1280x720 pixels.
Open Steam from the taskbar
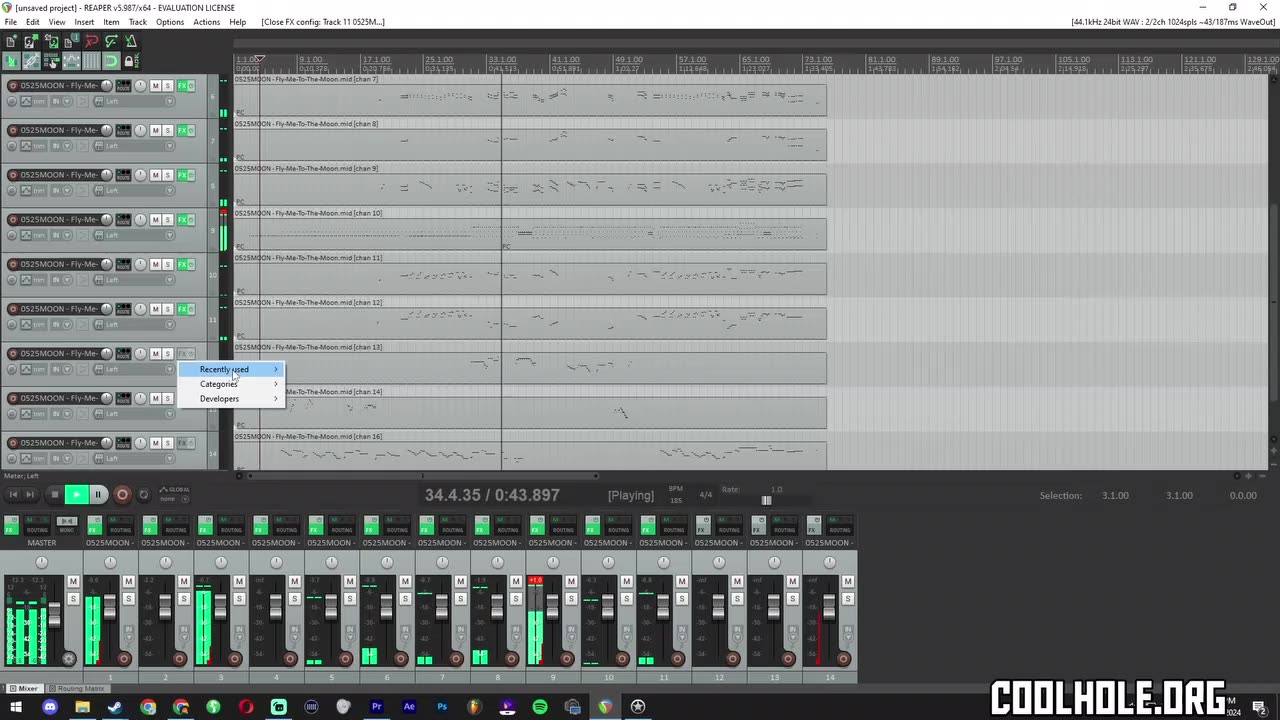click(114, 706)
